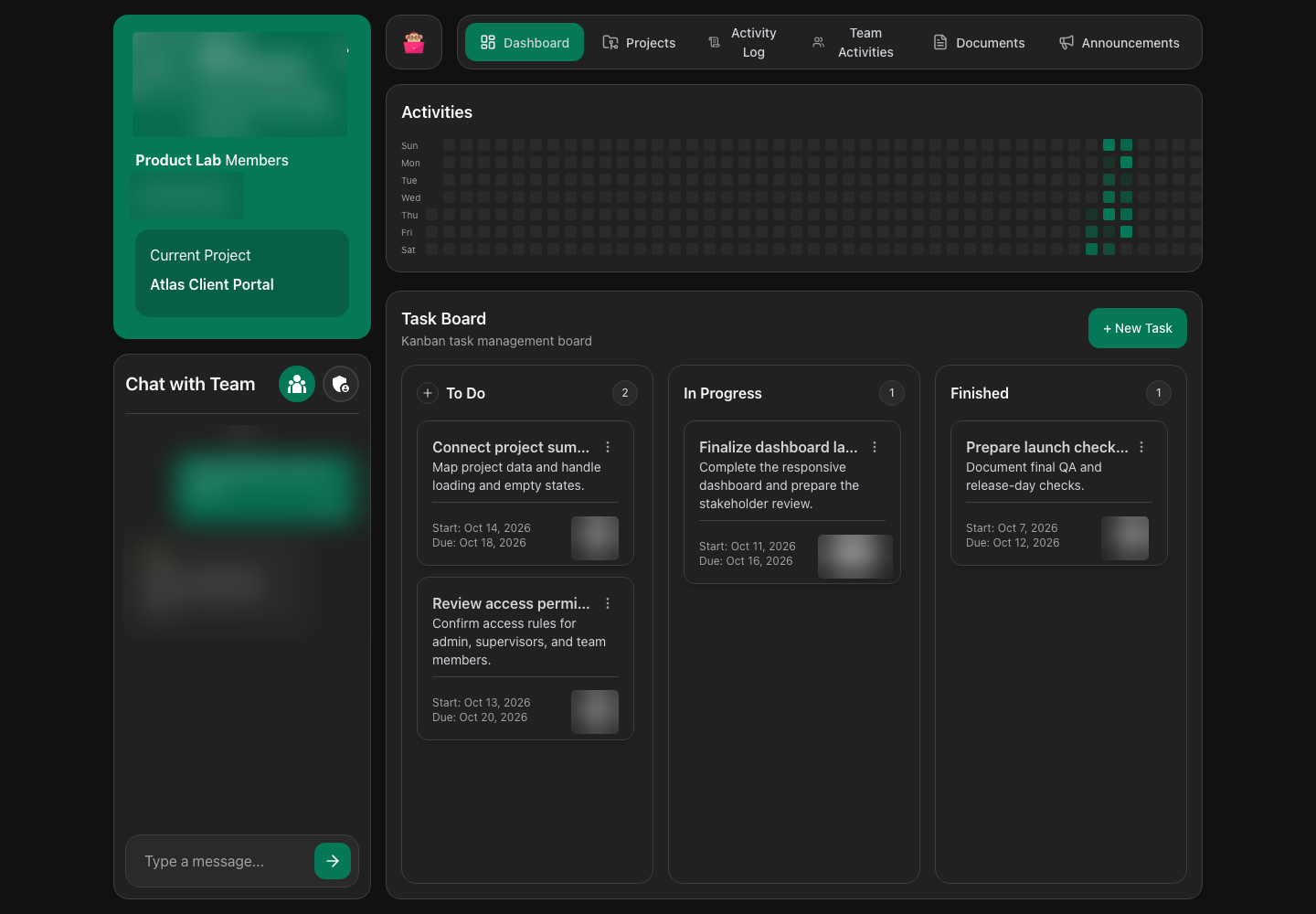The height and width of the screenshot is (914, 1316).
Task: Click the Due: Oct 16, 2026 date text
Action: (746, 561)
